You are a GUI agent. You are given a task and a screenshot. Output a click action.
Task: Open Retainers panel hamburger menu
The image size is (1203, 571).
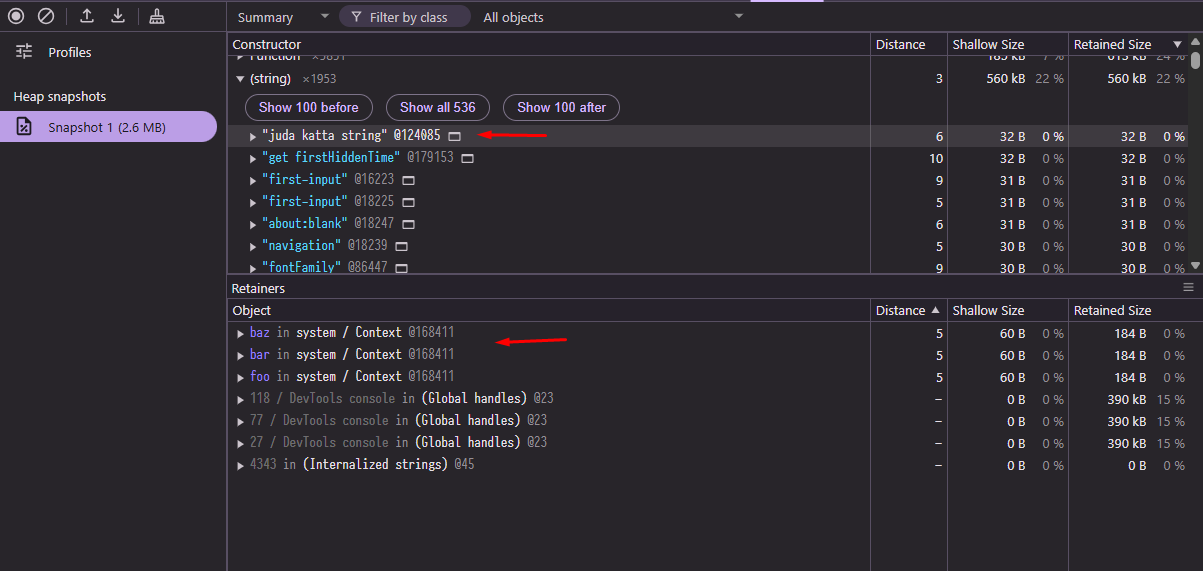[1189, 288]
